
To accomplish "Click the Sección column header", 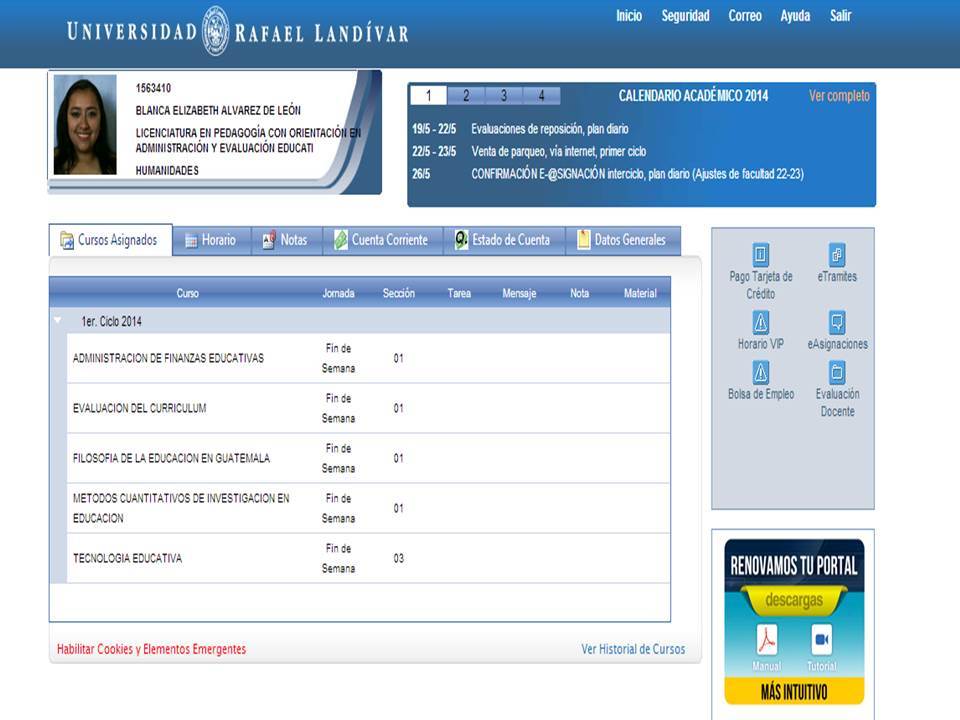I will tap(399, 293).
